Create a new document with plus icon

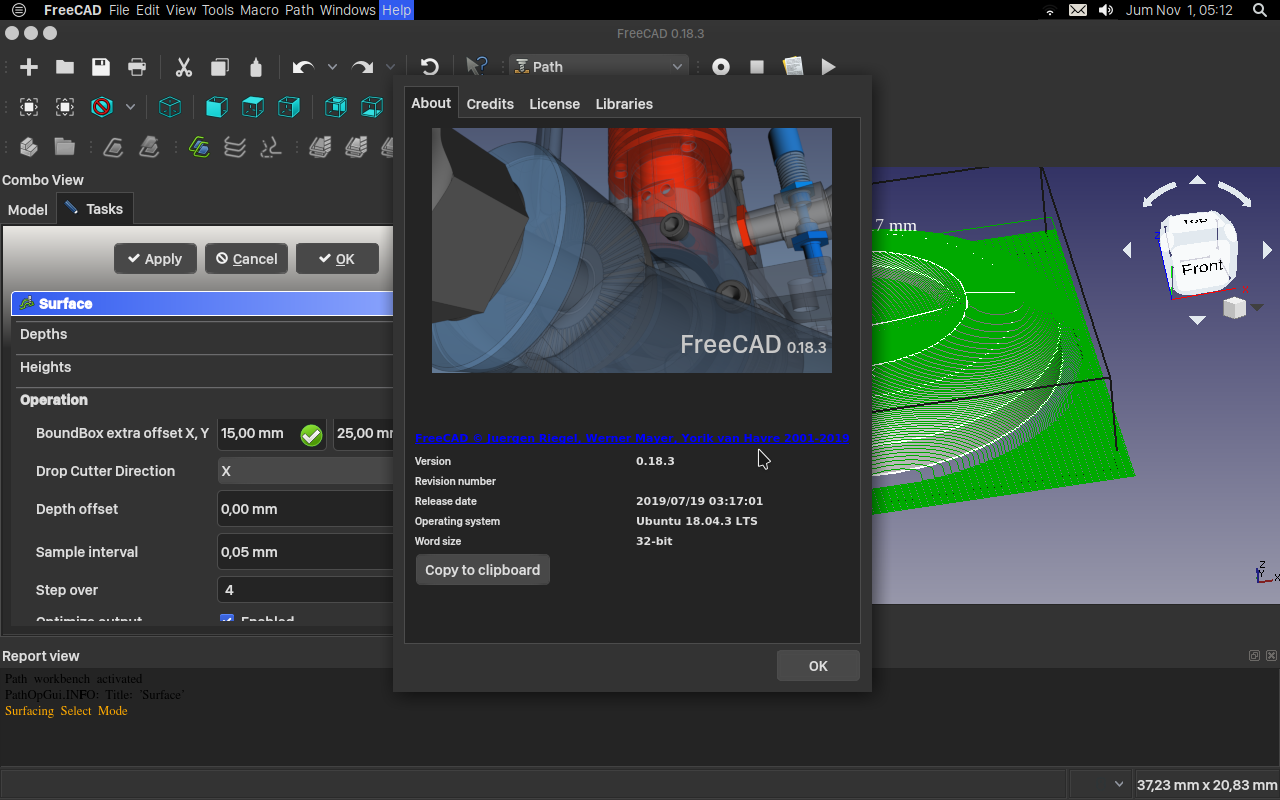point(29,67)
